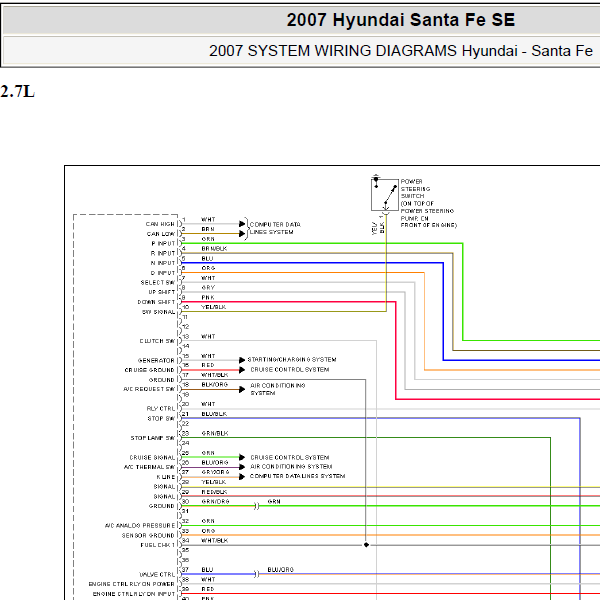Select the 'SW SIGNAL' pin label
The height and width of the screenshot is (600, 600).
coord(158,312)
